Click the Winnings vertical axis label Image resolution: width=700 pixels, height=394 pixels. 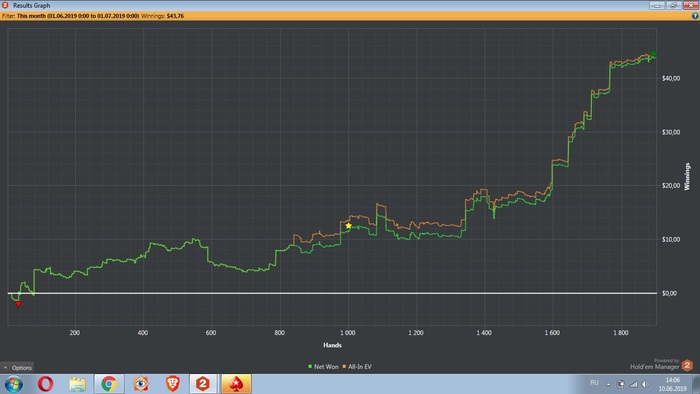tap(687, 177)
